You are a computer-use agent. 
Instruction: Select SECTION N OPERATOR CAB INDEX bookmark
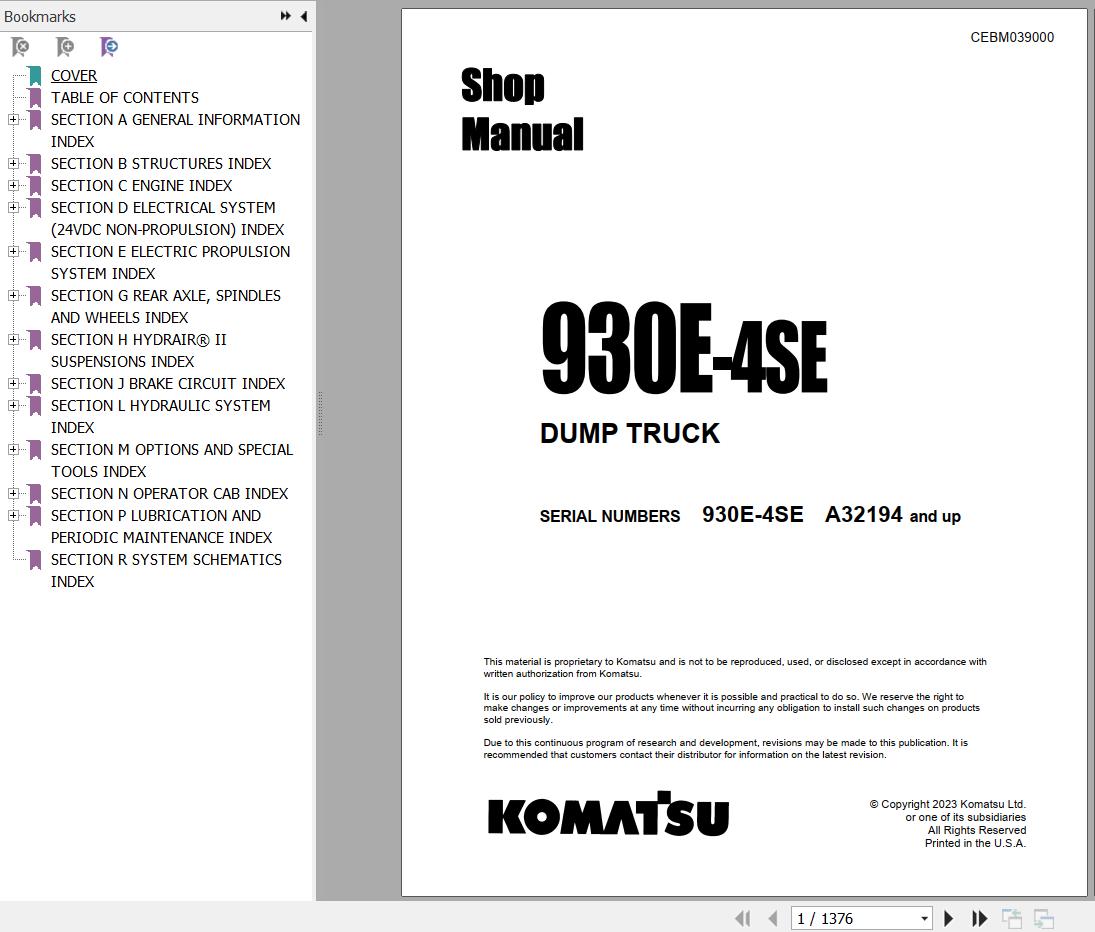coord(169,494)
